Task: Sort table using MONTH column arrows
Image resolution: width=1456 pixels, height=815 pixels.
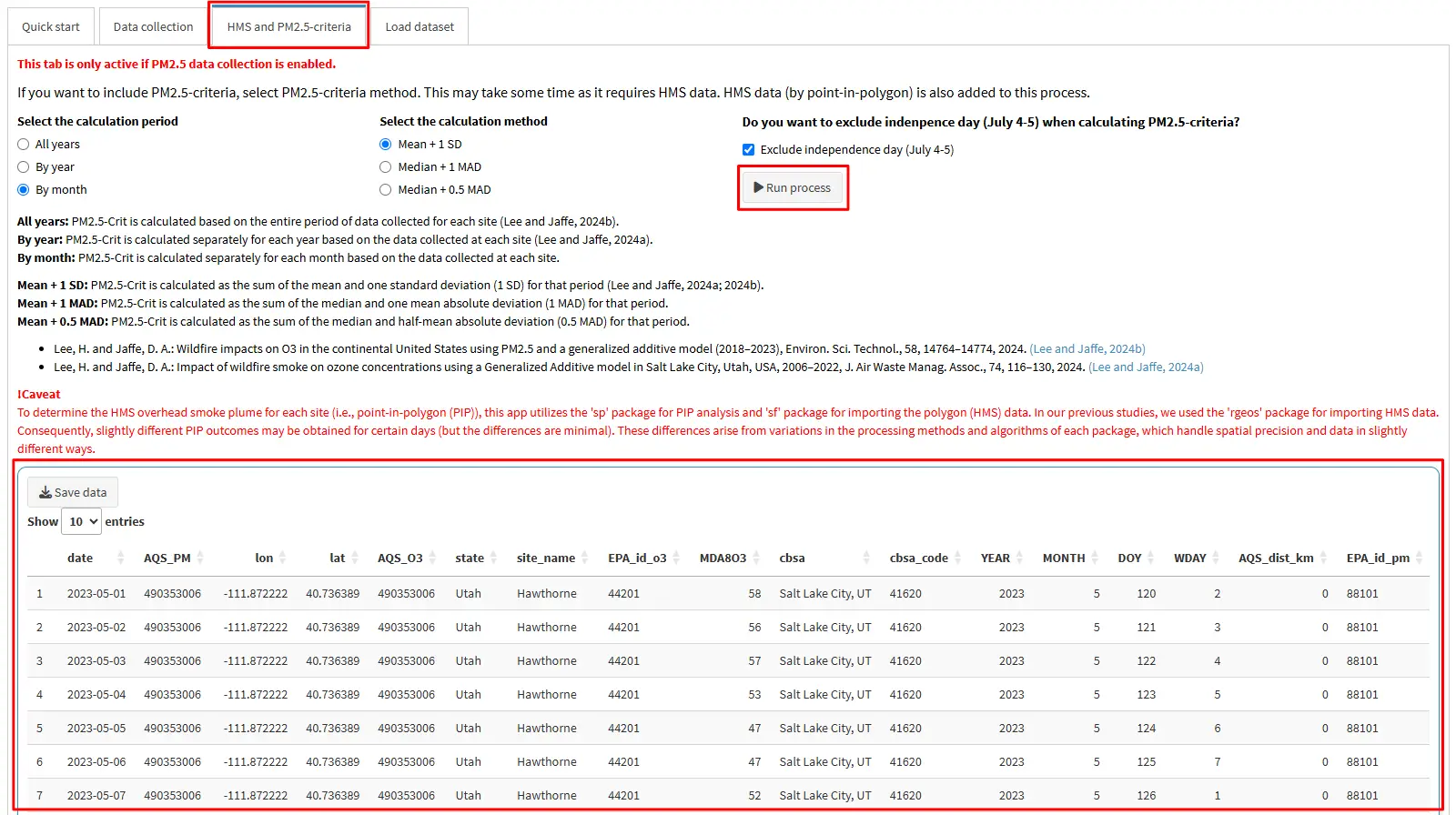Action: click(x=1095, y=558)
